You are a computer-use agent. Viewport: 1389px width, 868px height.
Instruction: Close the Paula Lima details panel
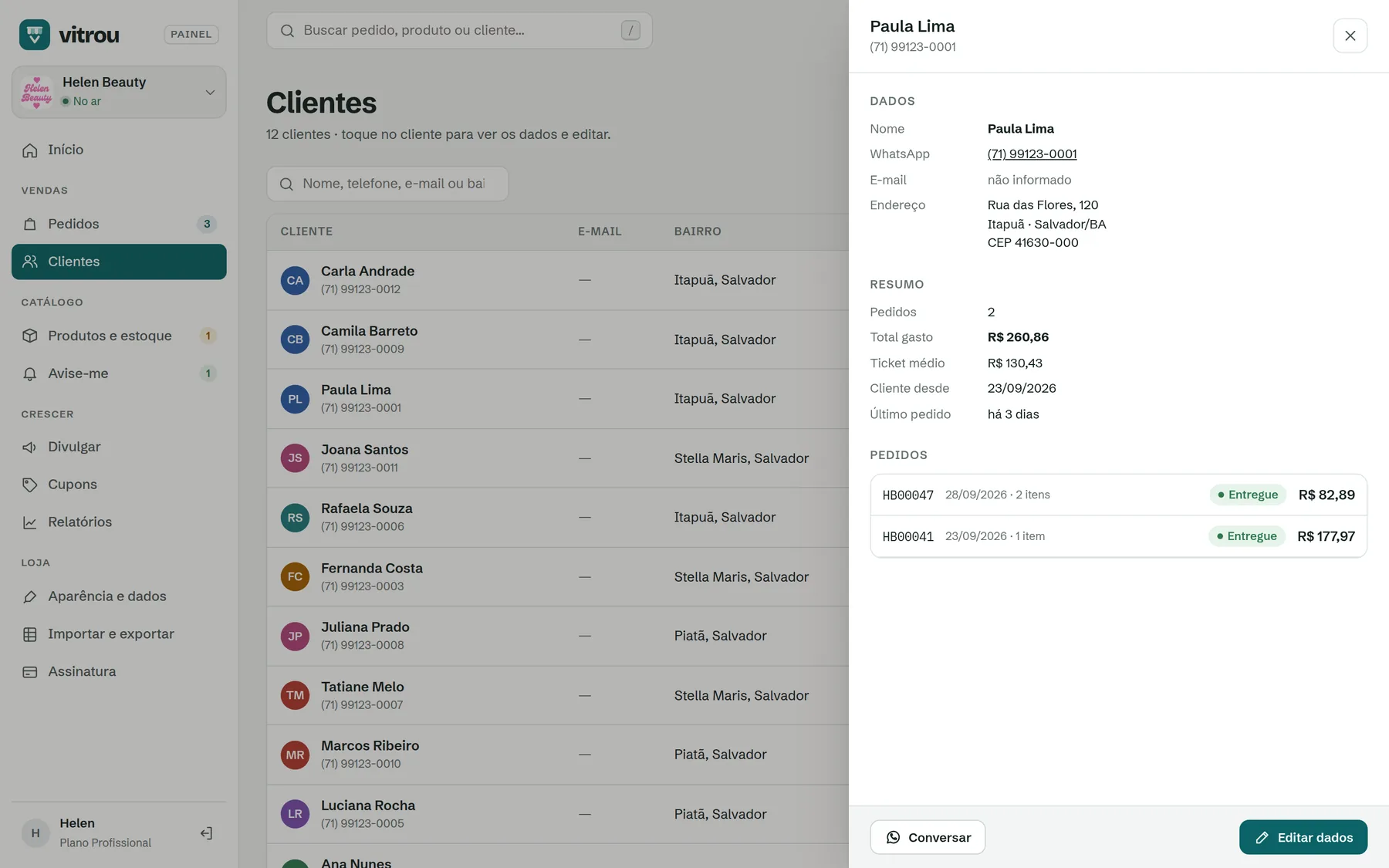(x=1350, y=35)
